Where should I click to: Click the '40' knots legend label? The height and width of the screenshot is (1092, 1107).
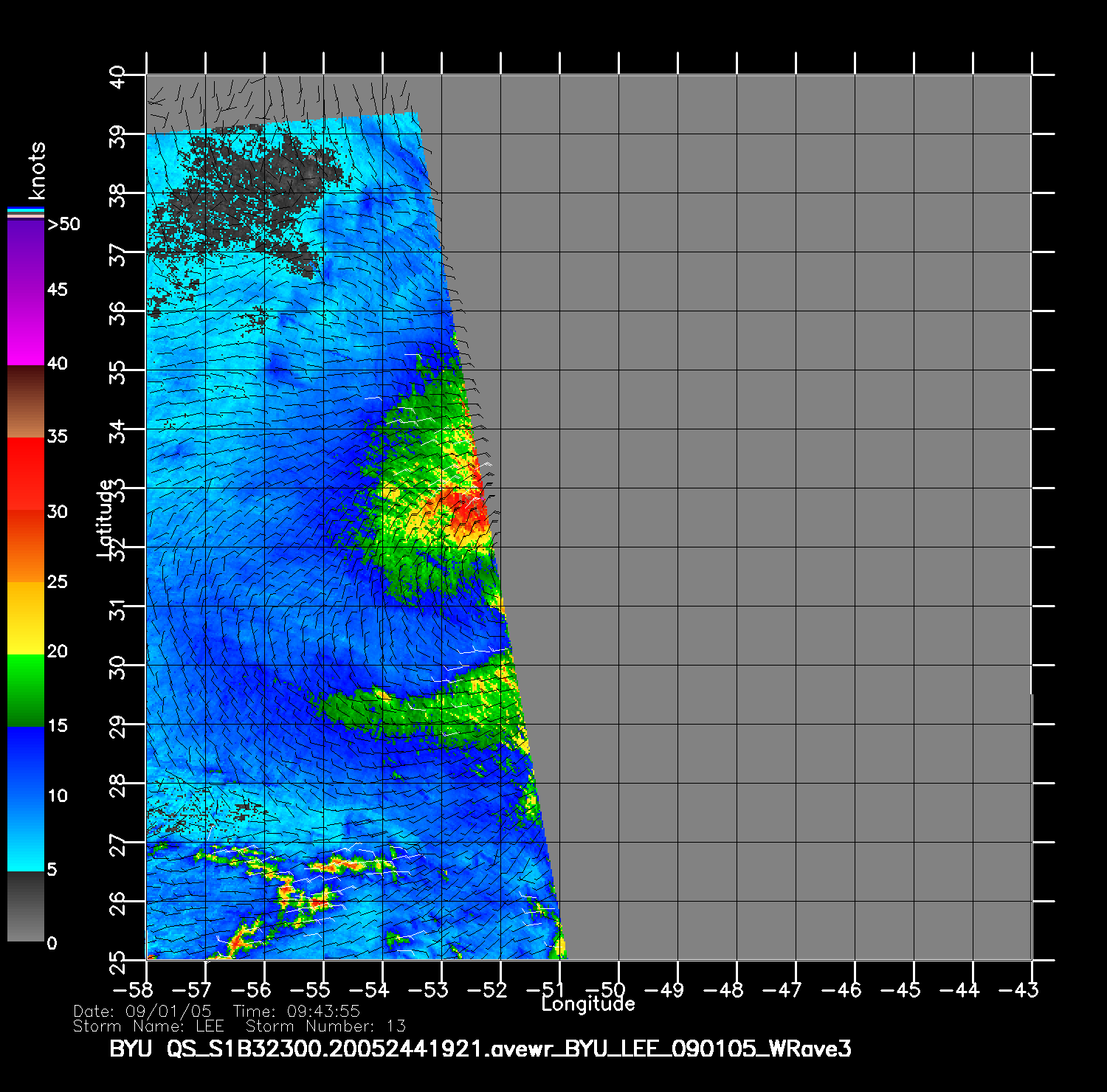tap(57, 363)
